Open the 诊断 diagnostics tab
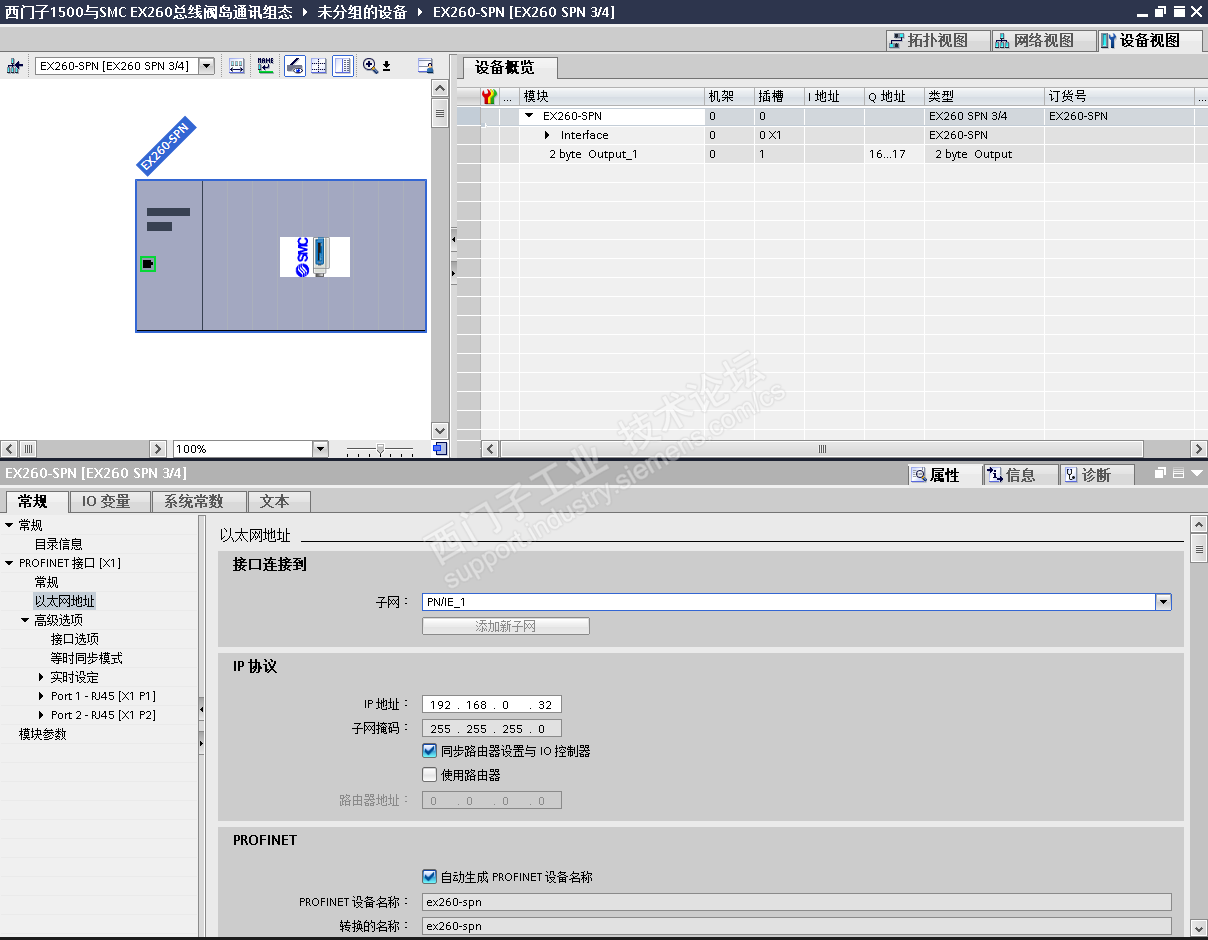The width and height of the screenshot is (1208, 940). point(1096,475)
